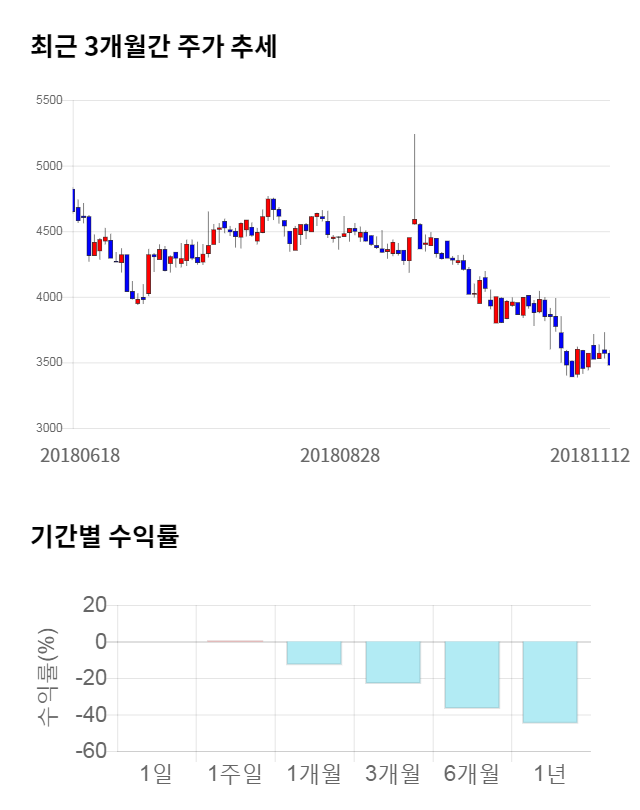Click the 20 return axis tick label
Image resolution: width=640 pixels, height=810 pixels.
(94, 605)
